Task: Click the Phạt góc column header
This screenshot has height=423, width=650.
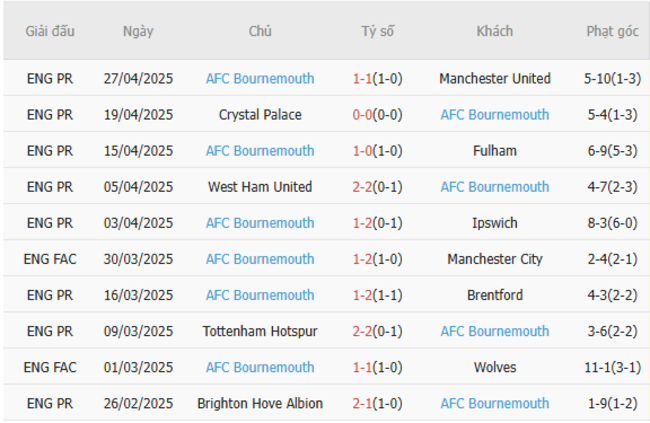Action: click(x=612, y=31)
